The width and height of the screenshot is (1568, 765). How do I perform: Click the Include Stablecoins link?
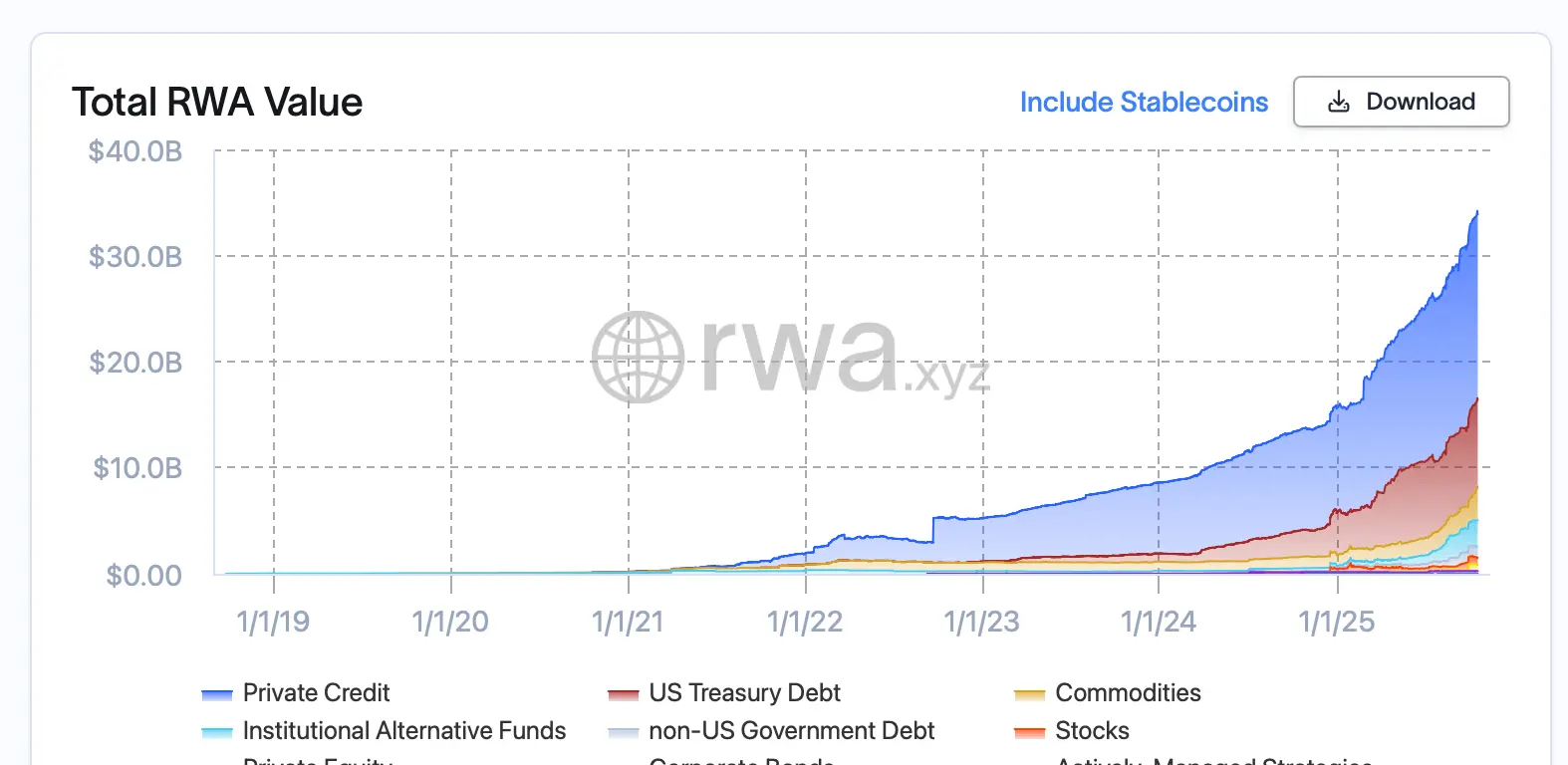coord(1144,102)
